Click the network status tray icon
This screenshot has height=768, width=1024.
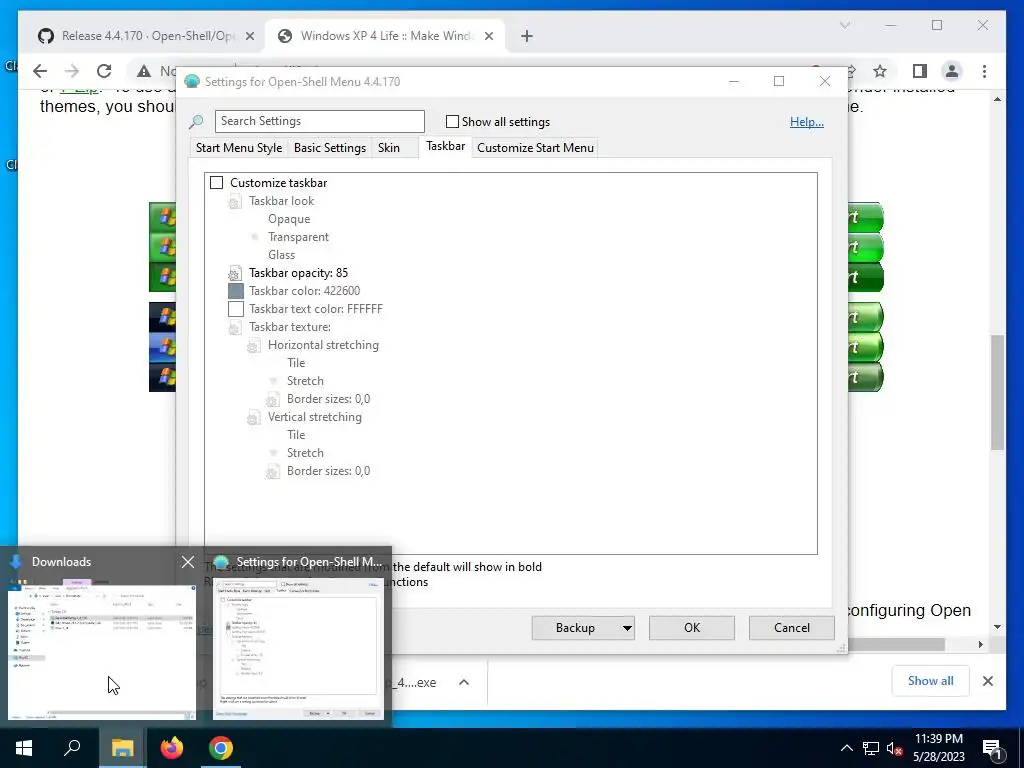[871, 748]
